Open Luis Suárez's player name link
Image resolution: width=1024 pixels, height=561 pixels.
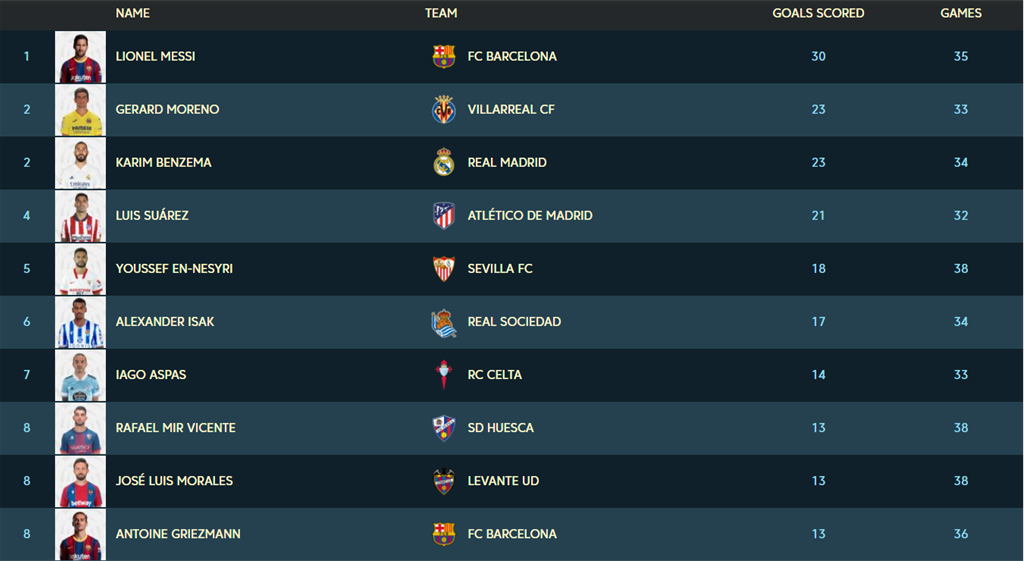pos(152,216)
